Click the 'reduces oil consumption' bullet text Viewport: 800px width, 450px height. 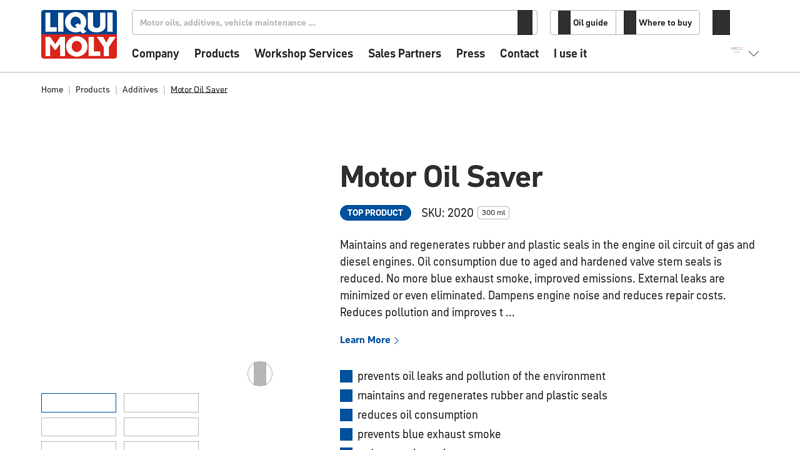pos(417,415)
